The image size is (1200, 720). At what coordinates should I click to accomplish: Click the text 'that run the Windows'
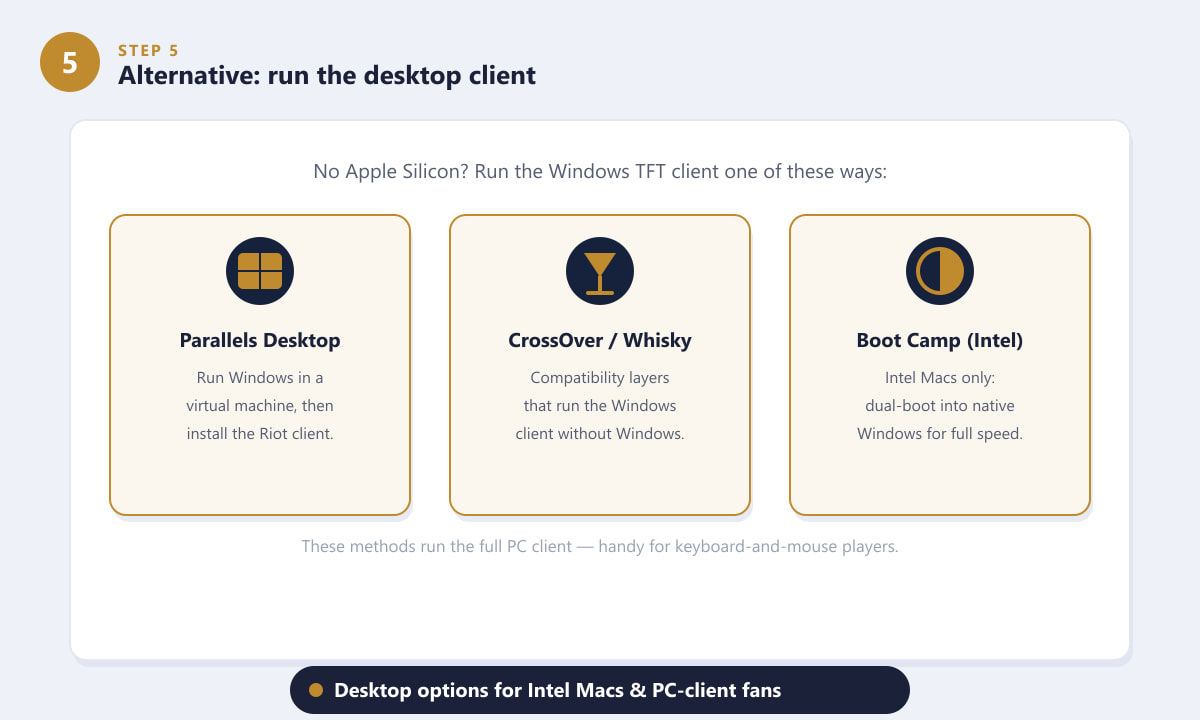[x=600, y=406]
